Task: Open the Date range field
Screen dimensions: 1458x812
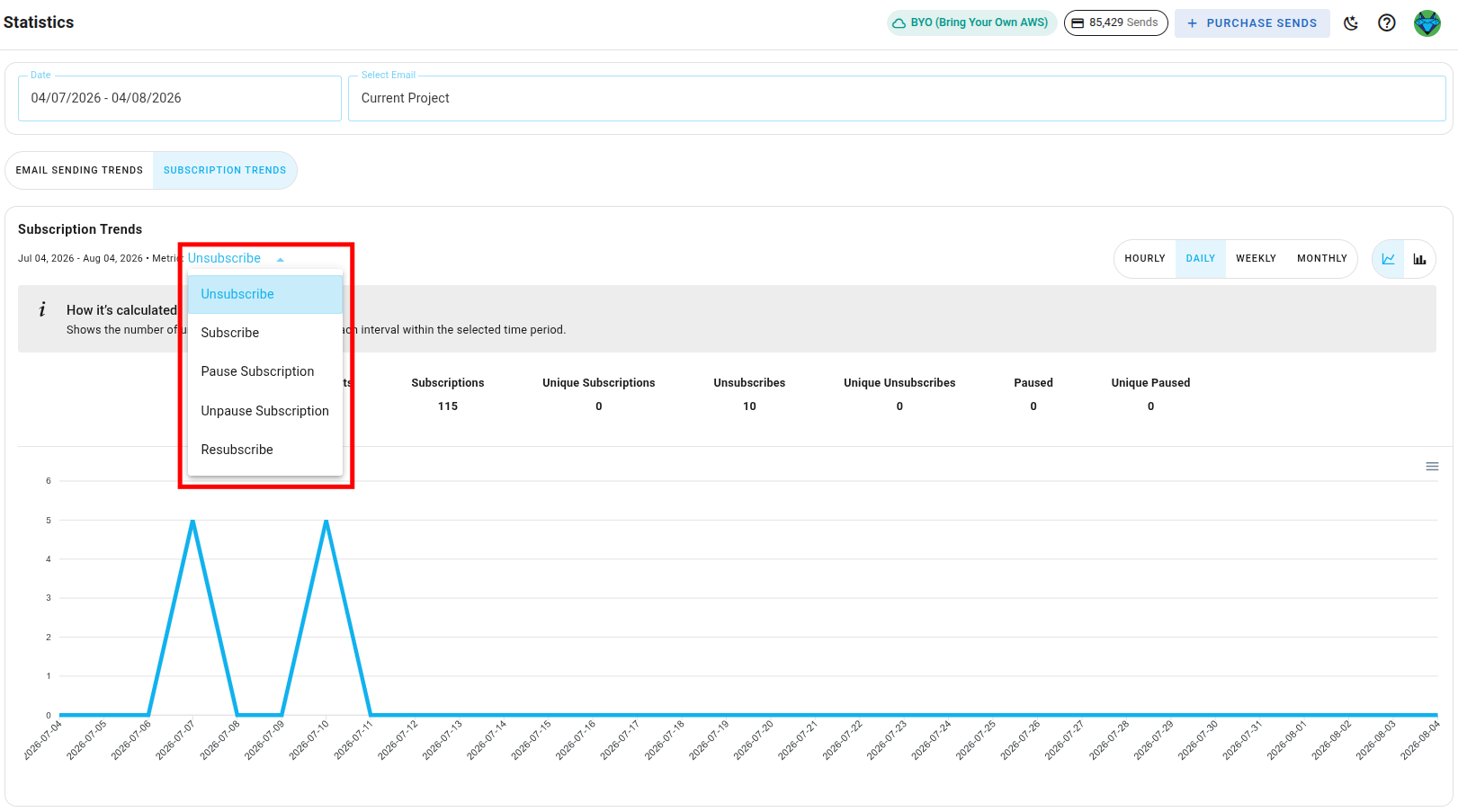Action: point(180,98)
